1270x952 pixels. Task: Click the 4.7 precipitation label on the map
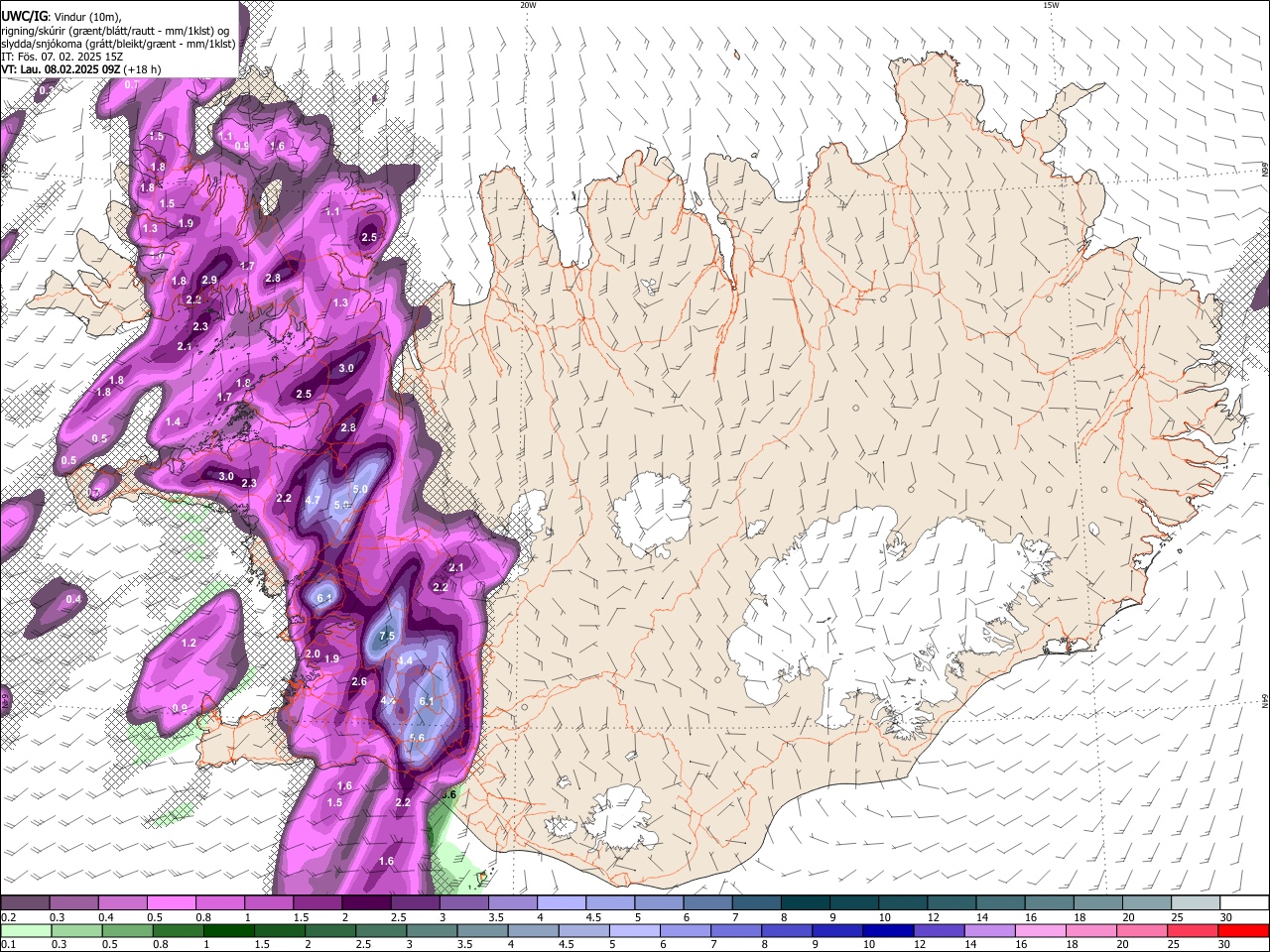coord(313,500)
